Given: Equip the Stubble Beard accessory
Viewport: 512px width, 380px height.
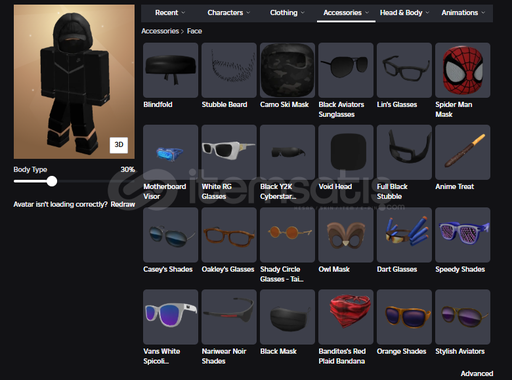Looking at the screenshot, I should click(229, 70).
